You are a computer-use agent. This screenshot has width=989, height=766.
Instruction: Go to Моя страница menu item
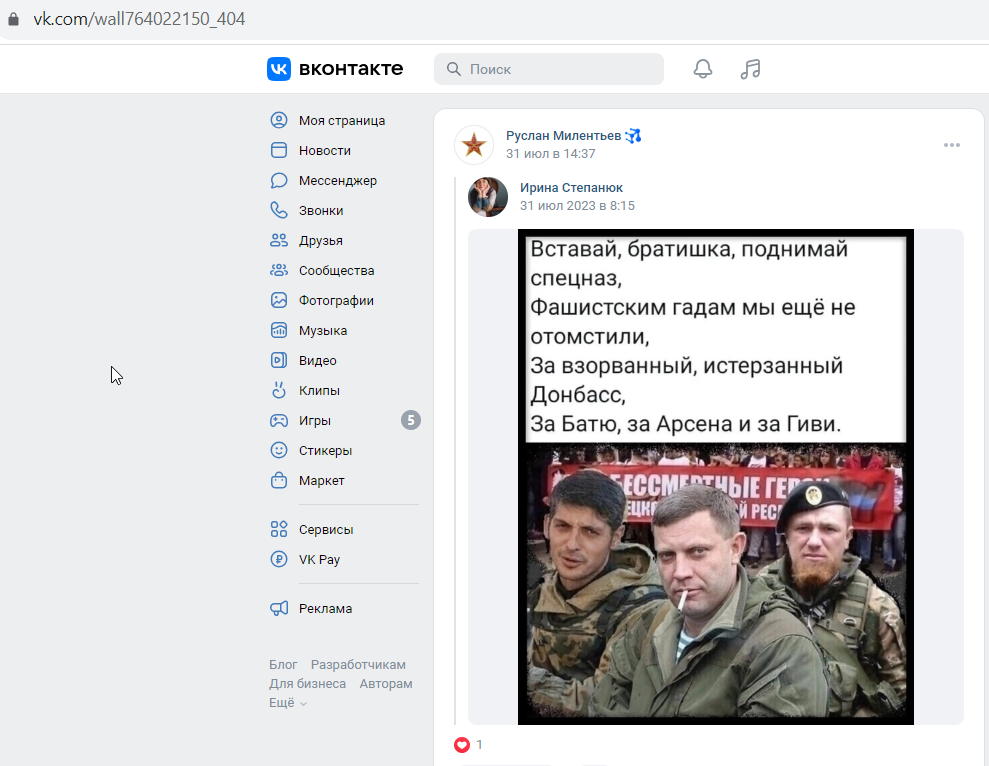click(342, 121)
